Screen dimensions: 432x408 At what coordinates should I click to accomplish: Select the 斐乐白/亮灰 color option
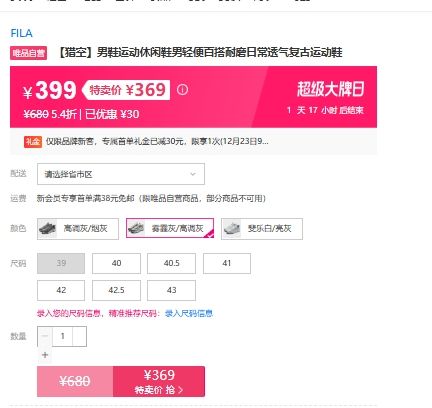click(262, 229)
